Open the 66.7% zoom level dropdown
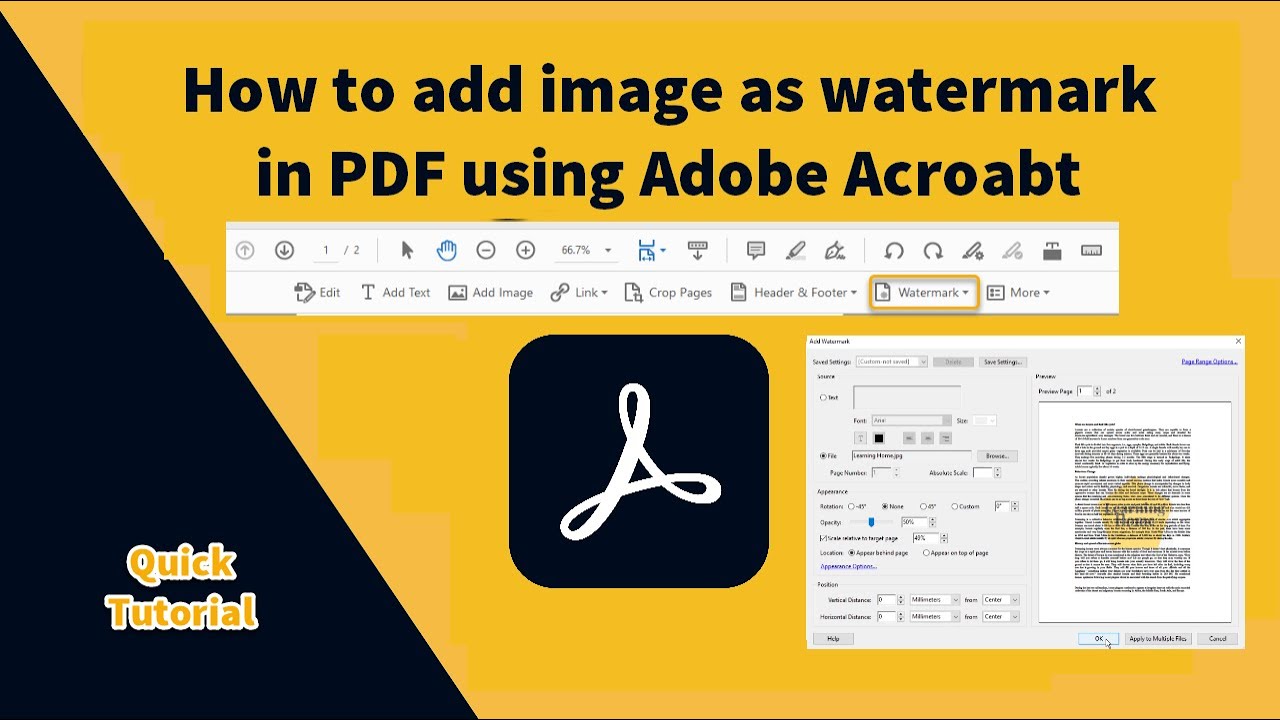This screenshot has height=720, width=1280. (586, 250)
